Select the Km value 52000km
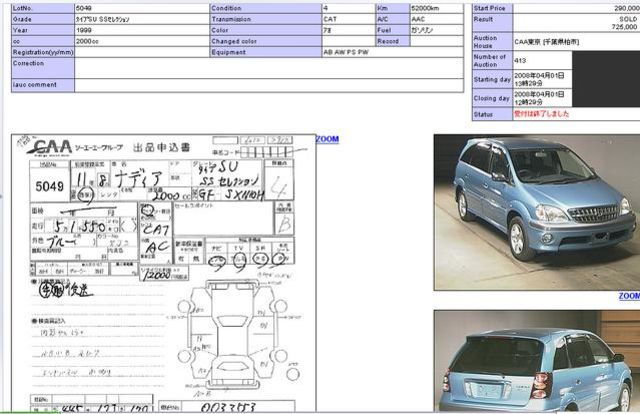 425,8
